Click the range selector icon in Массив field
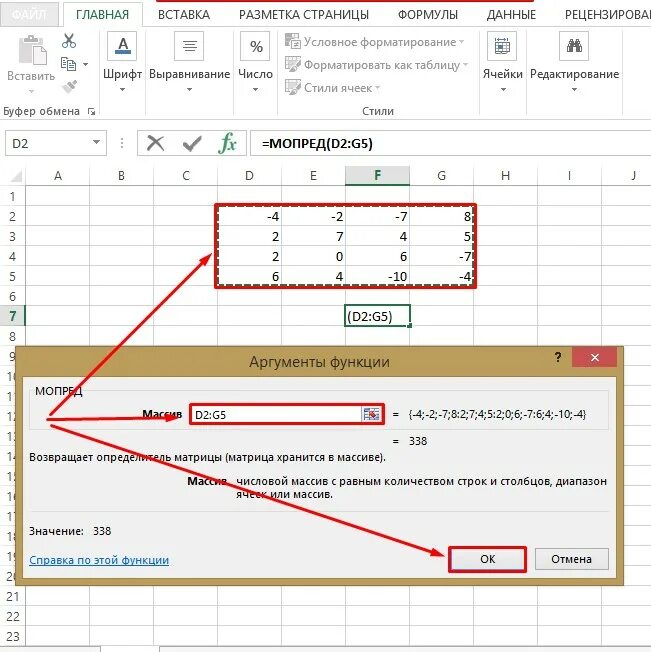 371,415
